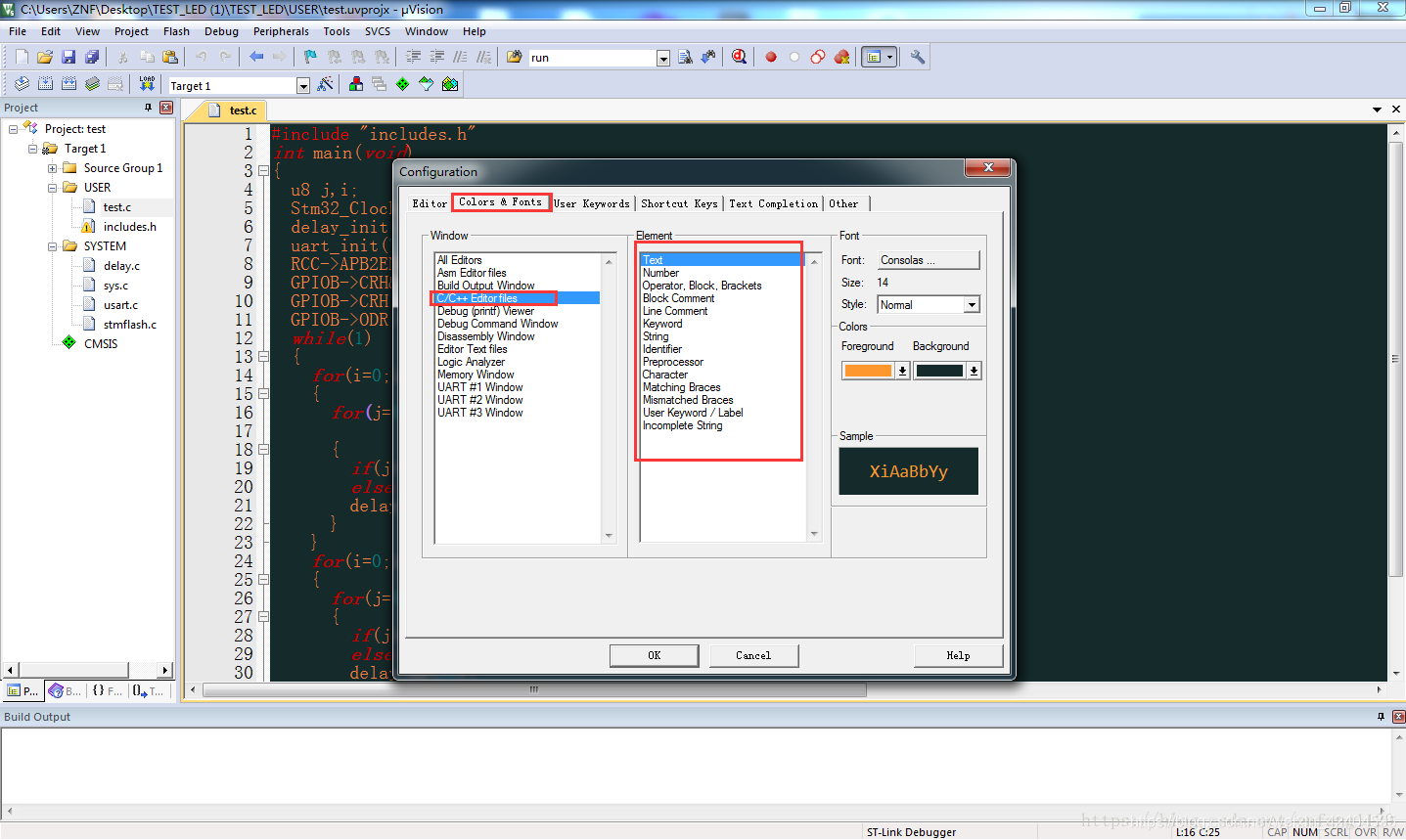The image size is (1406, 840).
Task: Switch to the User Keywords tab
Action: pos(592,203)
